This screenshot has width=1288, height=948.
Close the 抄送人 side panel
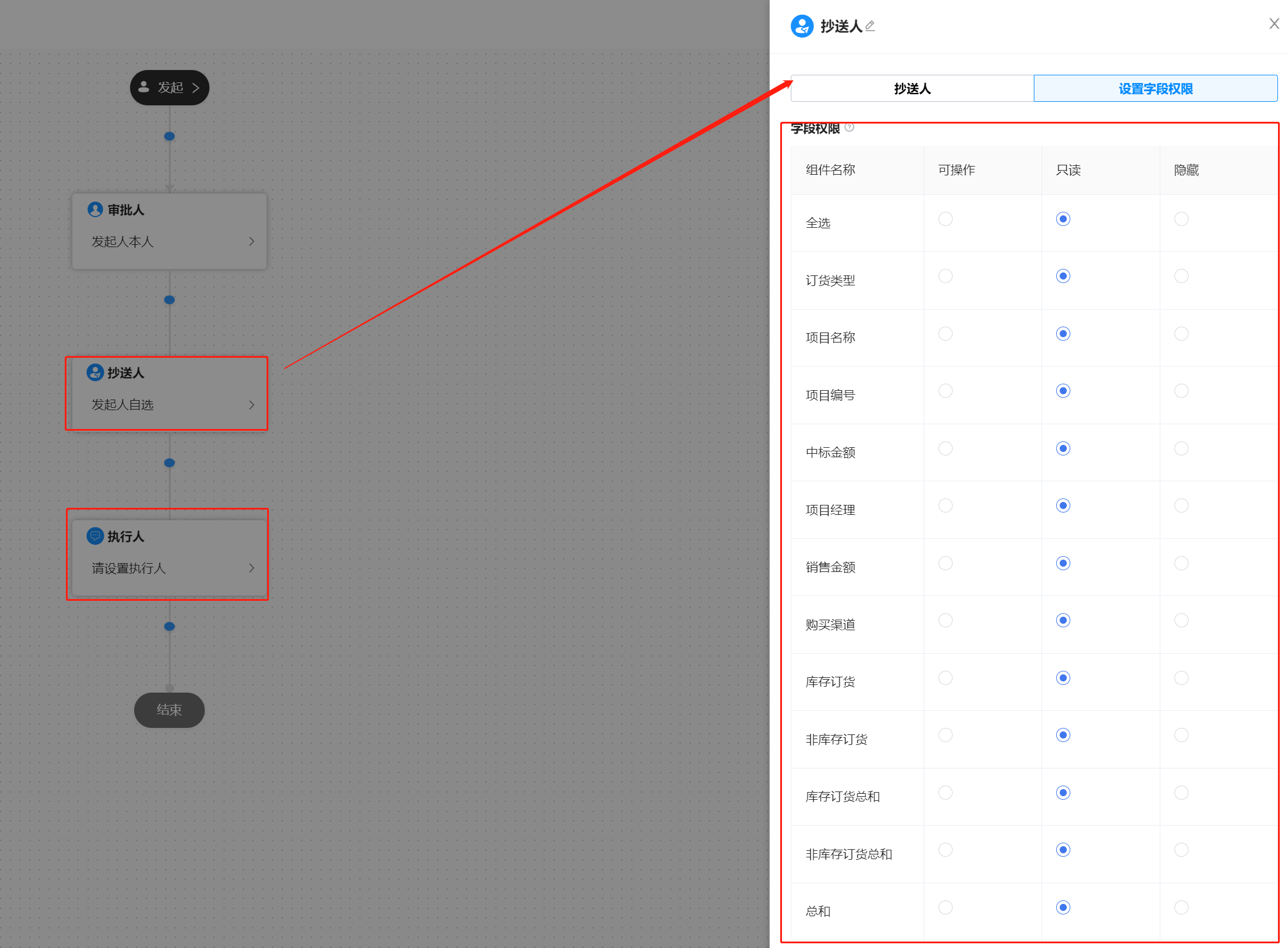(x=1274, y=24)
